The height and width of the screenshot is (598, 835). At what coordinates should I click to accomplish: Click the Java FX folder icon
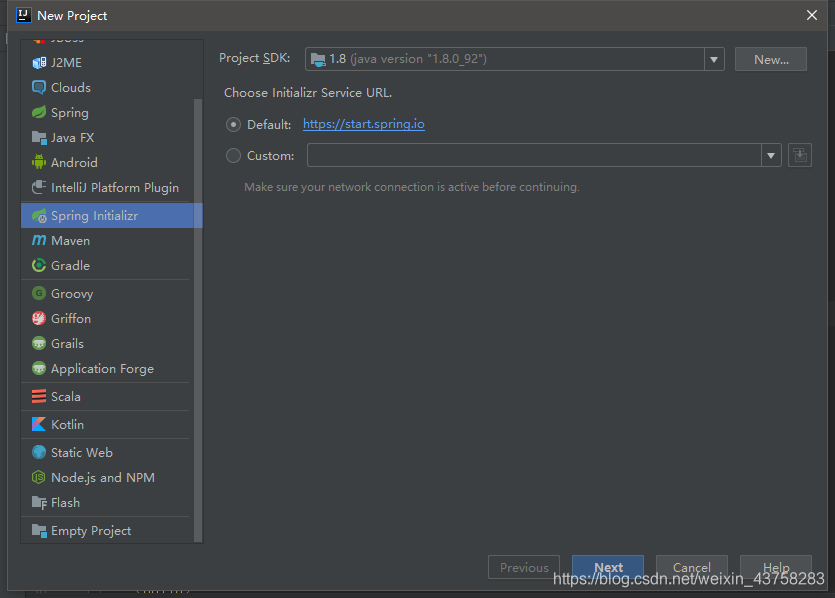pos(39,137)
